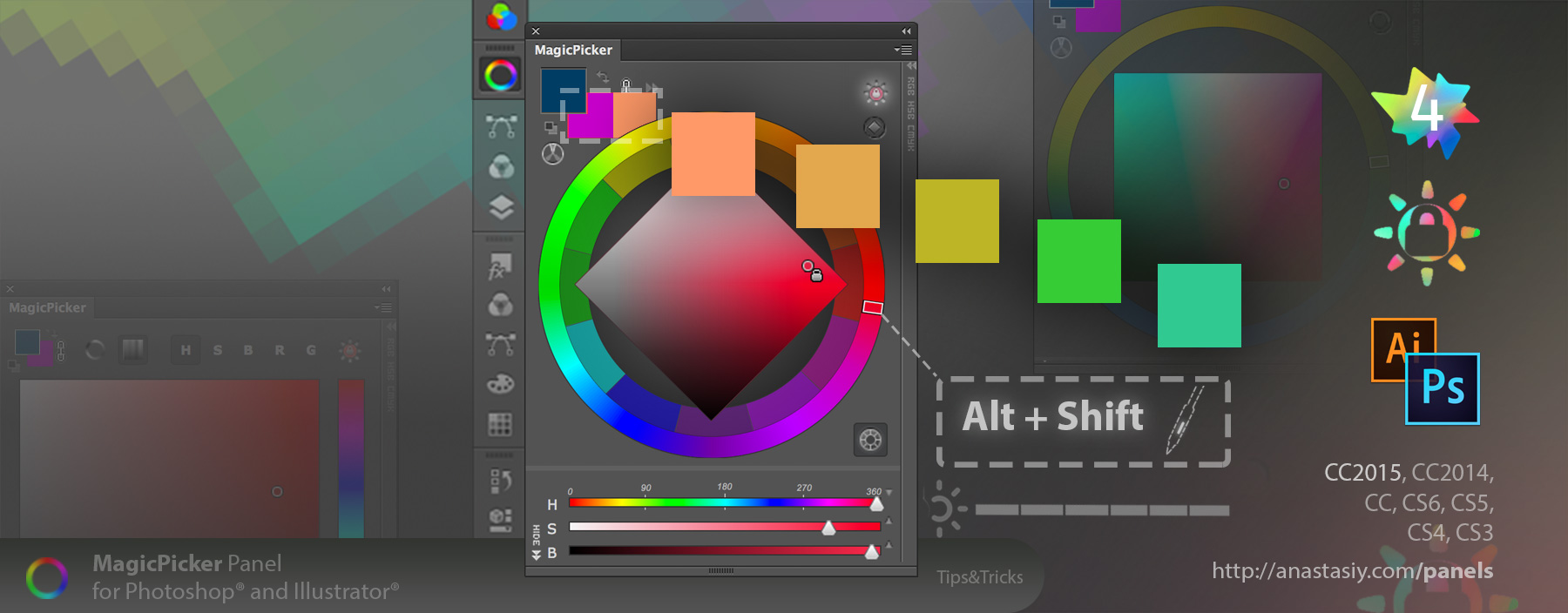Click the color scheme wheel icon below swatches
Image resolution: width=1568 pixels, height=613 pixels.
click(553, 154)
